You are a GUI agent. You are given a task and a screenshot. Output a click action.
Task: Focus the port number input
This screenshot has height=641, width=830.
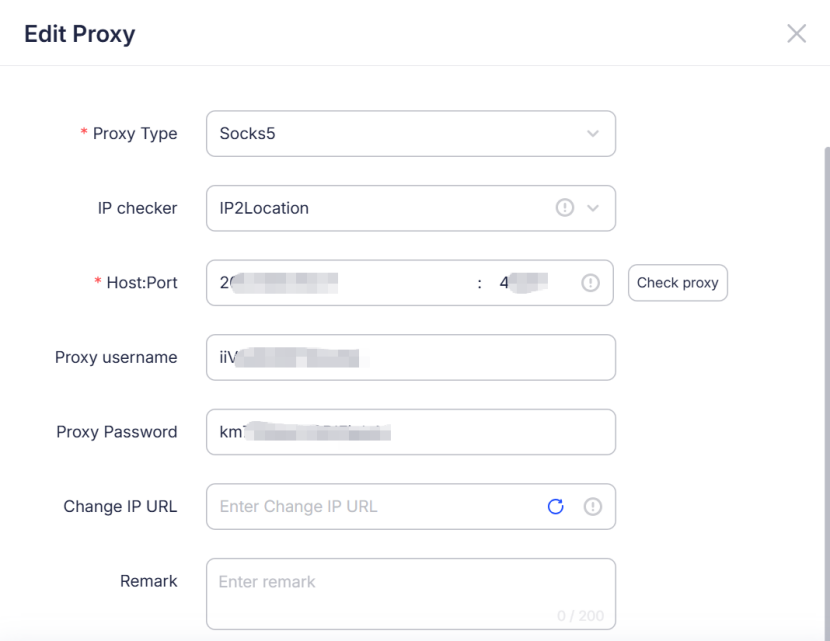[x=535, y=283]
